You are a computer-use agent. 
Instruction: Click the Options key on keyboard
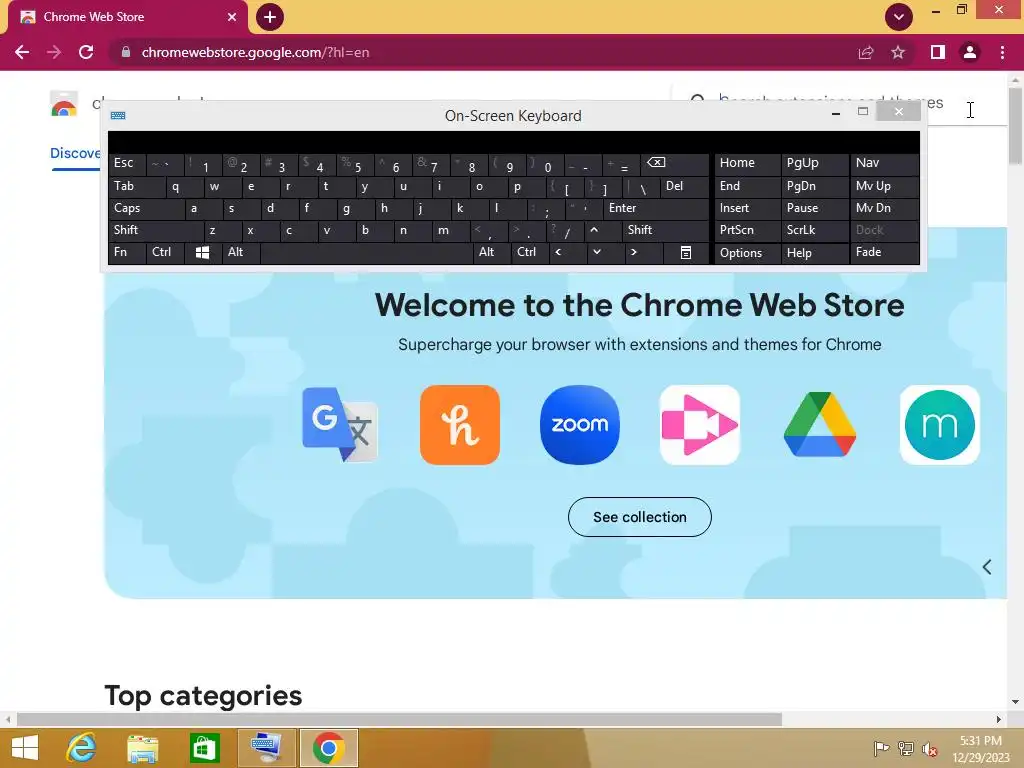pyautogui.click(x=748, y=253)
